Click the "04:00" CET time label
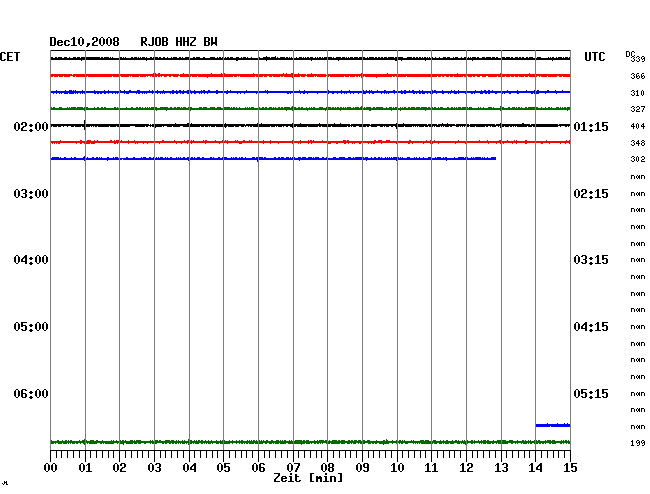The height and width of the screenshot is (494, 650). [31, 260]
